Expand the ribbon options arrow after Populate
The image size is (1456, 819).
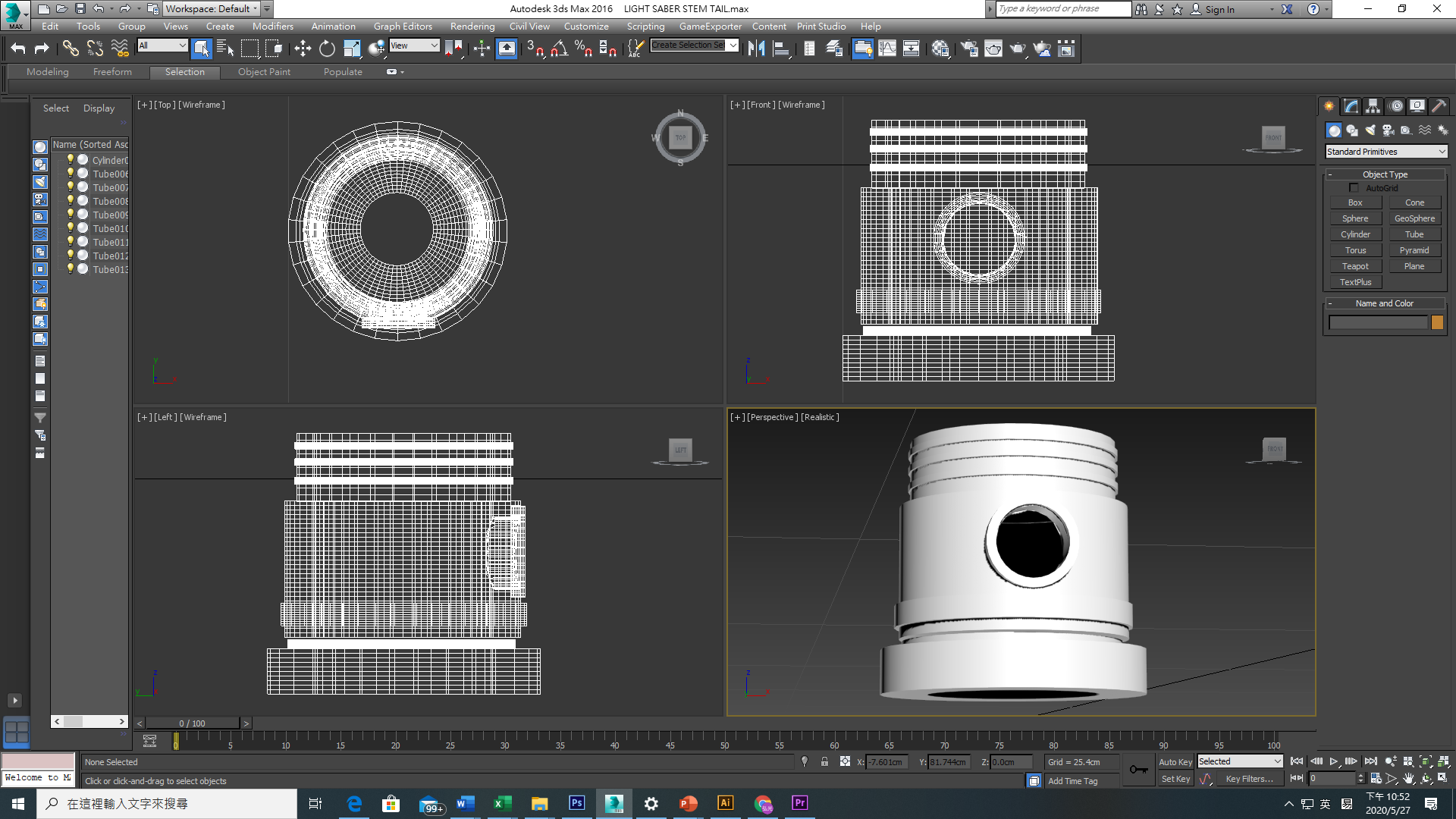click(402, 72)
